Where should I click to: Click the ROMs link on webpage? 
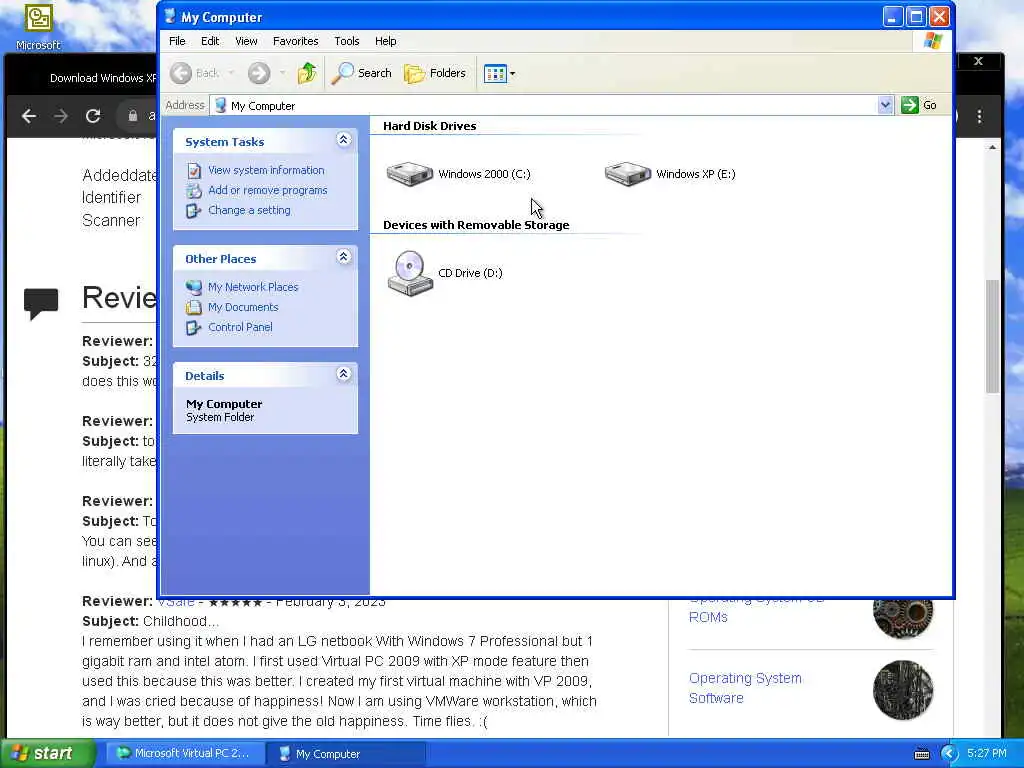click(708, 618)
